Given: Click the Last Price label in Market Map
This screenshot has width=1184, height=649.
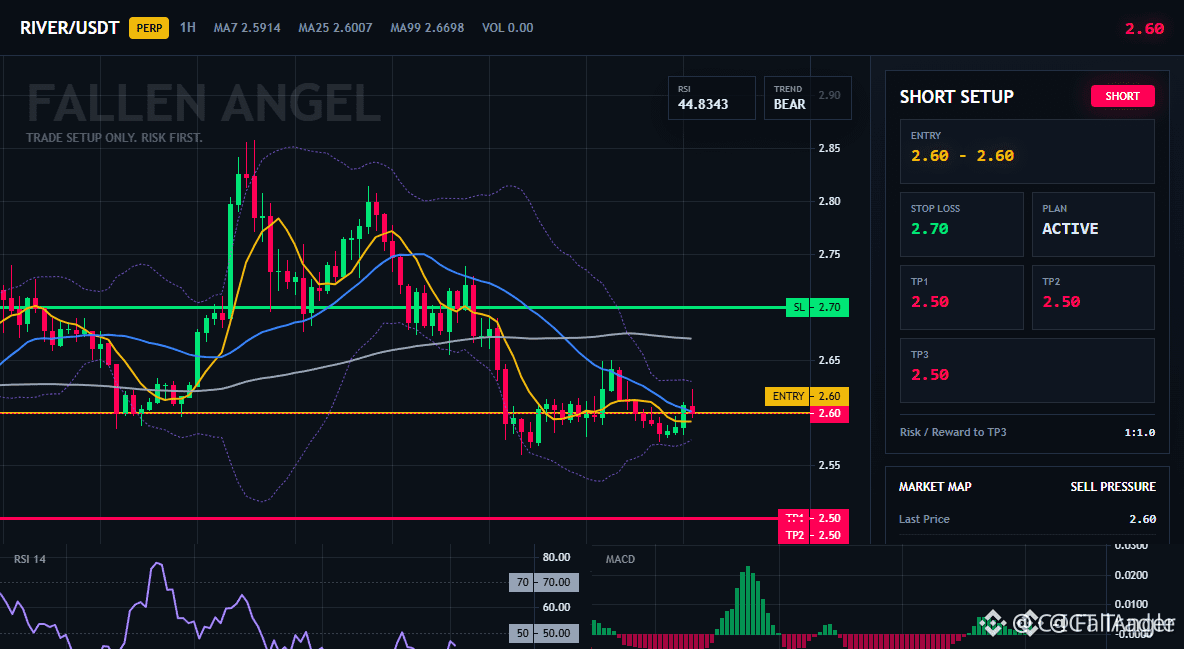Looking at the screenshot, I should (x=924, y=519).
